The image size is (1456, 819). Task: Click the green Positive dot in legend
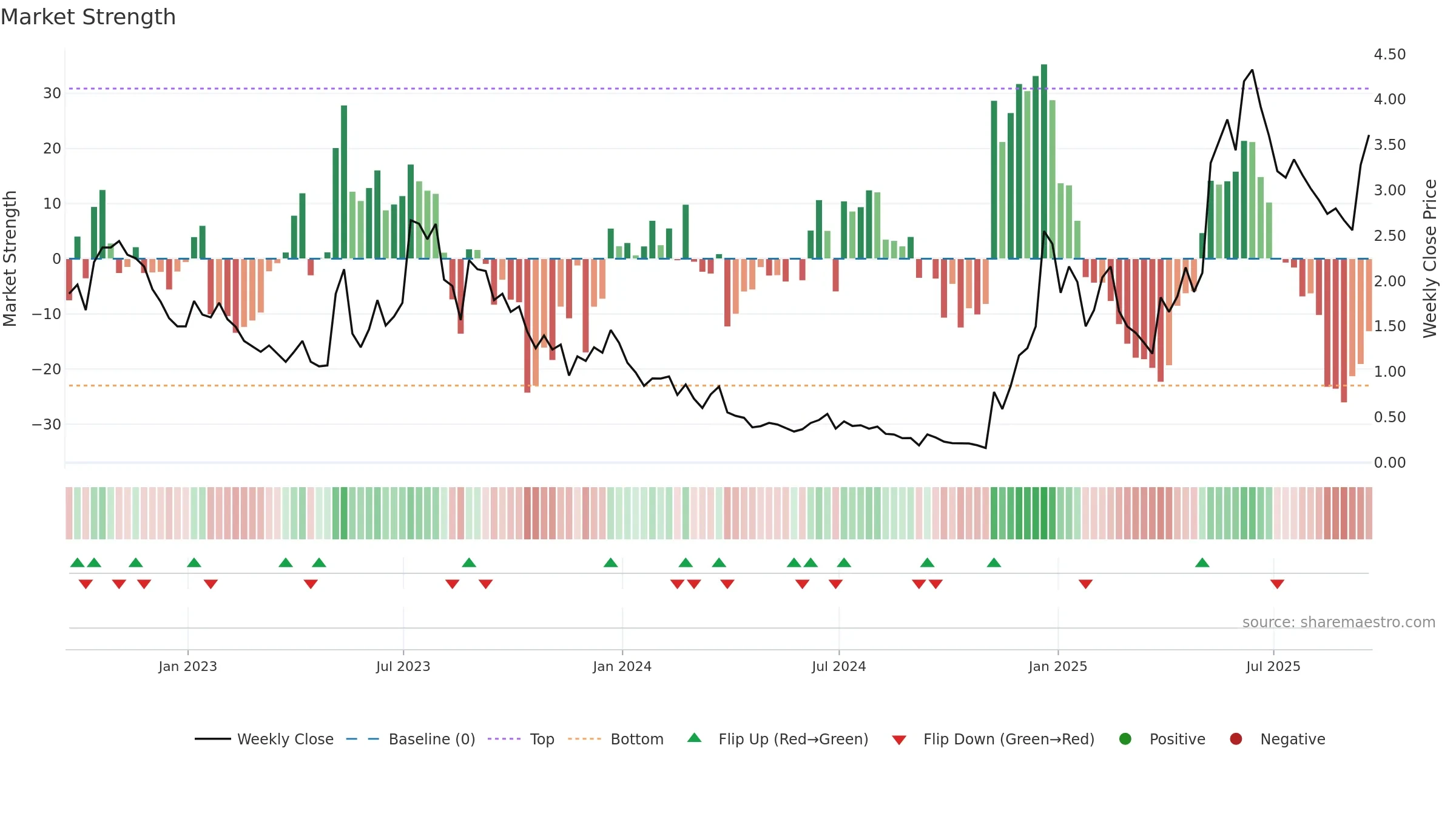[x=1125, y=739]
